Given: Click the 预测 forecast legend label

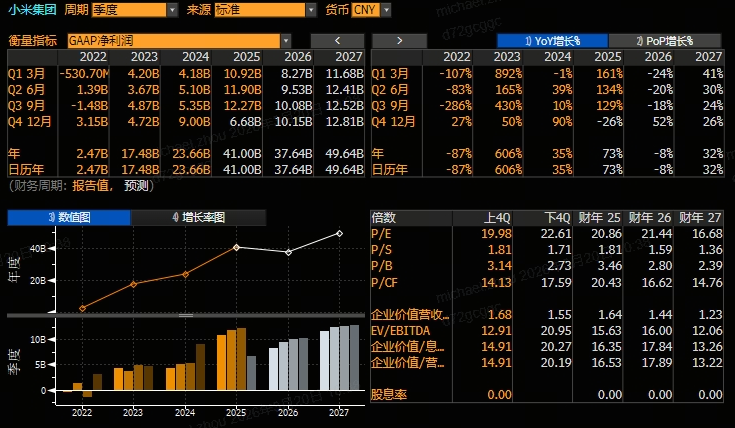Looking at the screenshot, I should 136,186.
